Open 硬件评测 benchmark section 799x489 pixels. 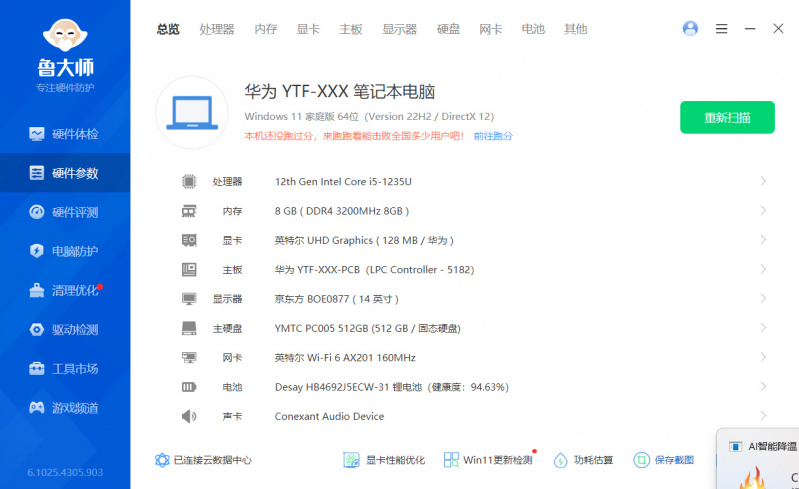coord(64,212)
